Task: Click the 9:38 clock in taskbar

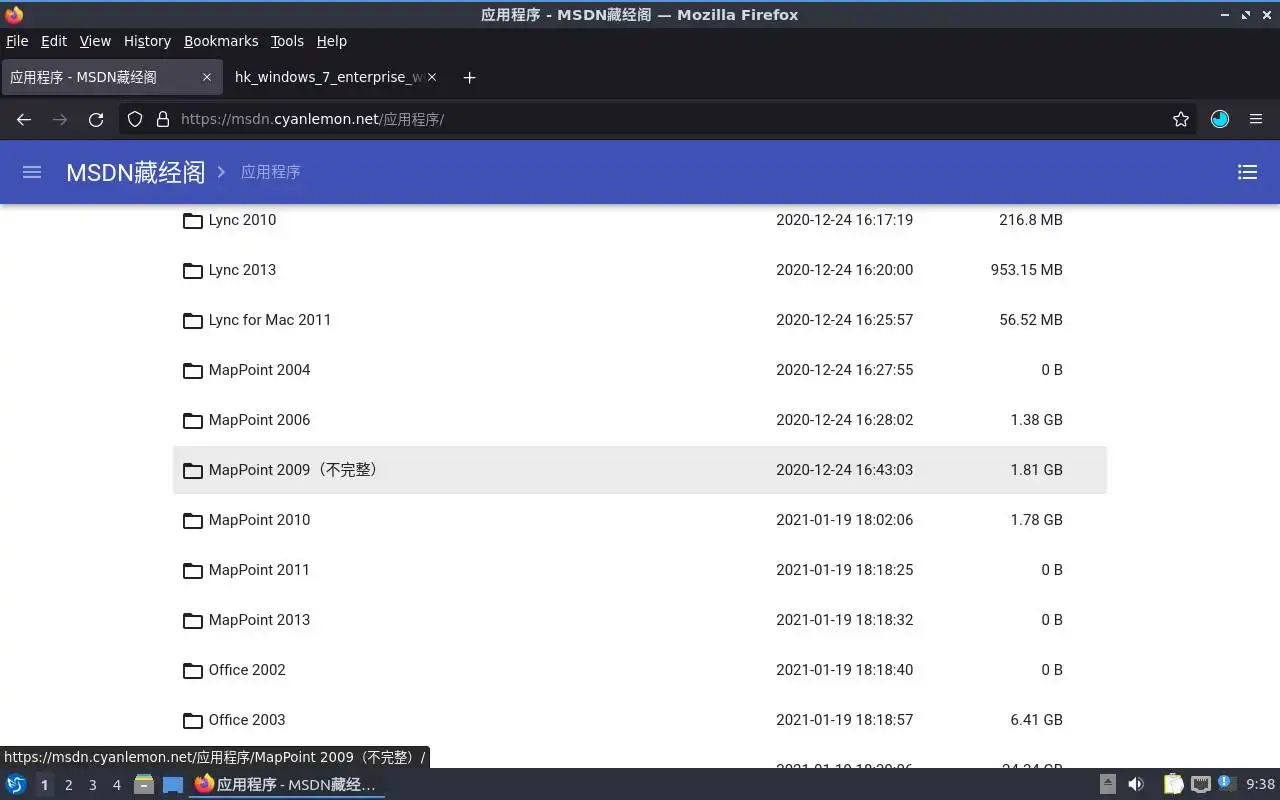Action: click(x=1260, y=785)
